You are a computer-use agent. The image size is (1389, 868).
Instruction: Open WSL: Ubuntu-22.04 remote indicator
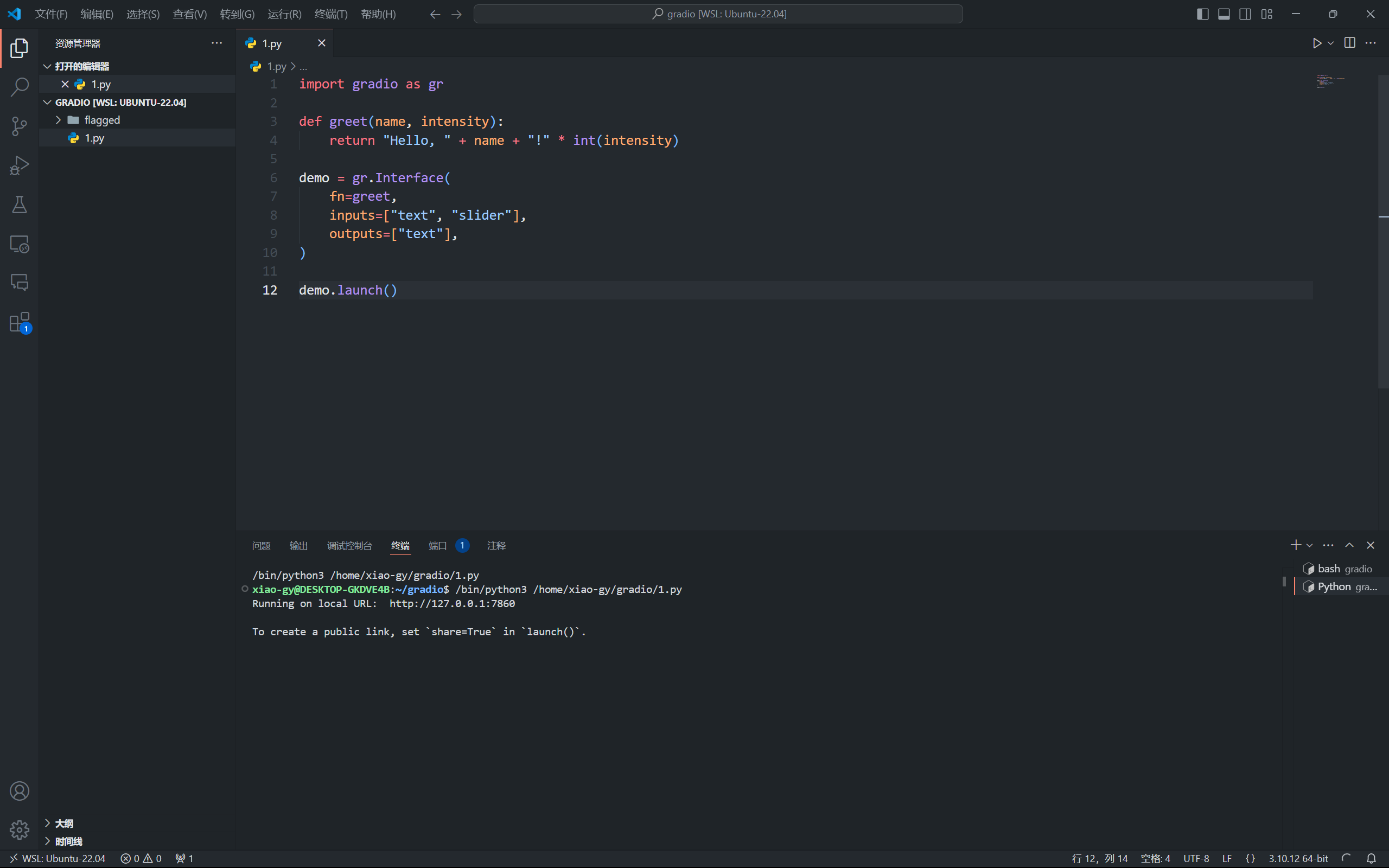58,858
